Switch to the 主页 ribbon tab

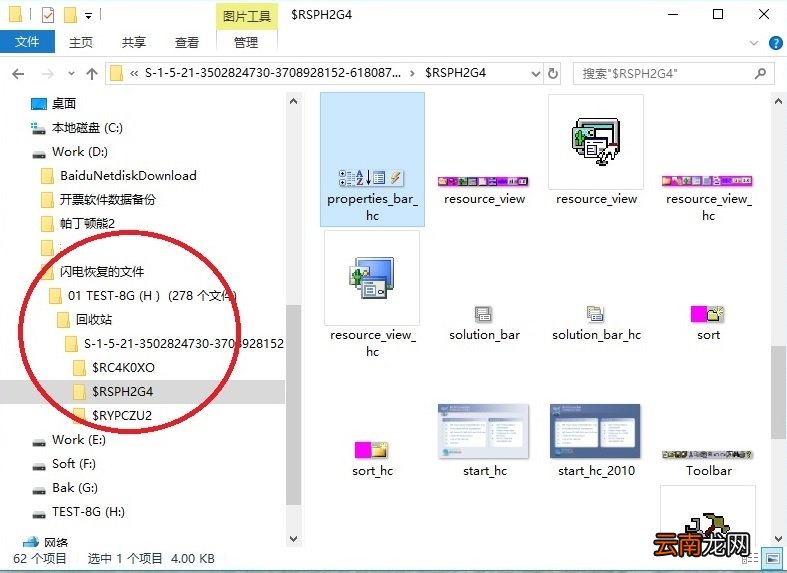81,42
